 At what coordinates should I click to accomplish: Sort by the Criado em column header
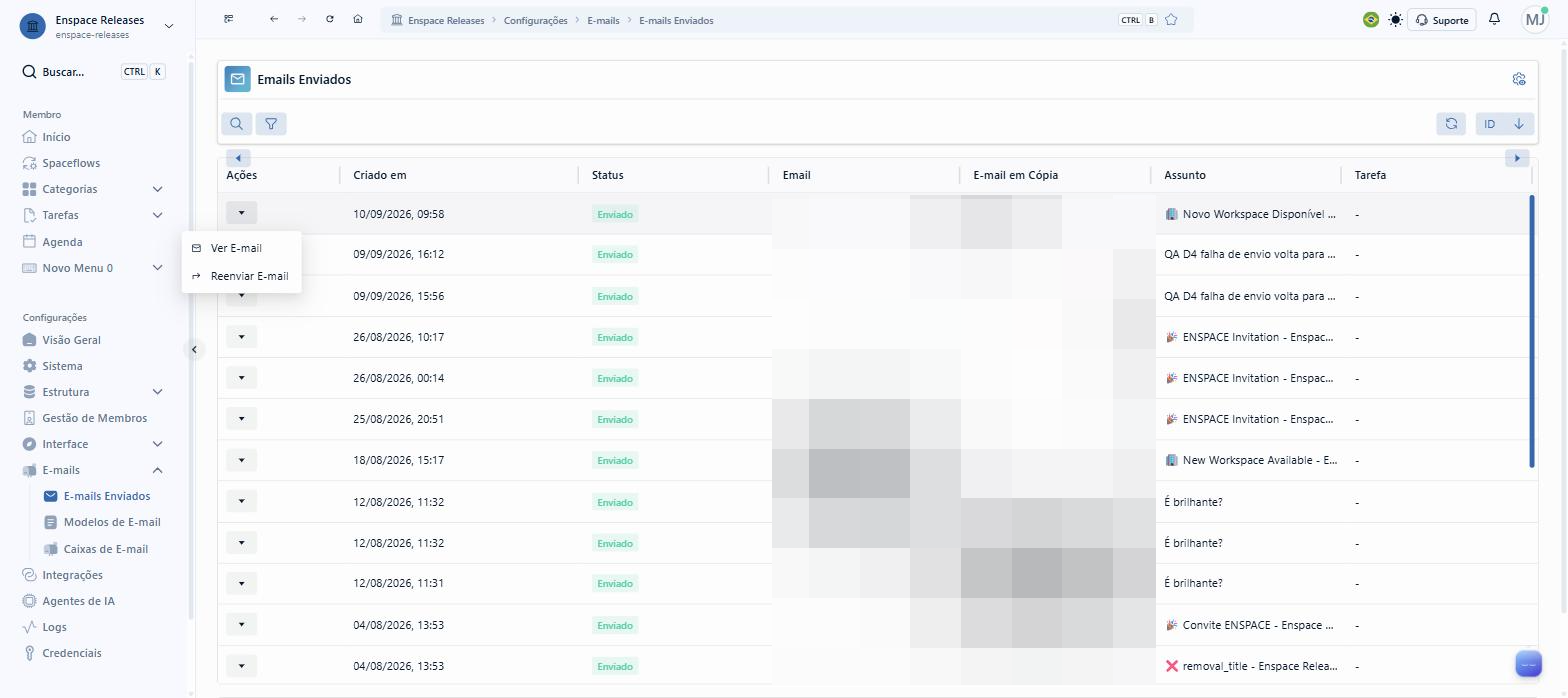(x=380, y=175)
